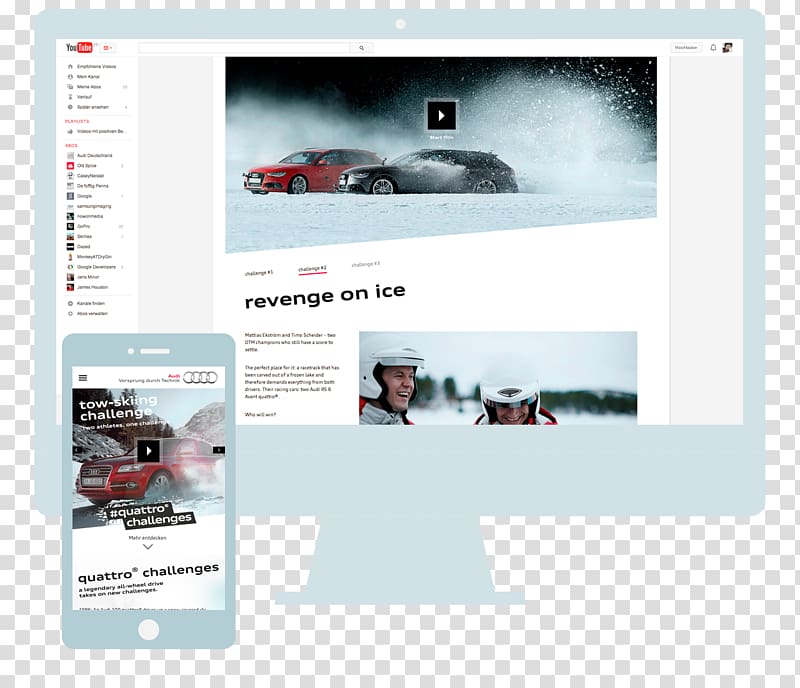Switch to the challenge #2 tab
The width and height of the screenshot is (800, 688).
[312, 269]
